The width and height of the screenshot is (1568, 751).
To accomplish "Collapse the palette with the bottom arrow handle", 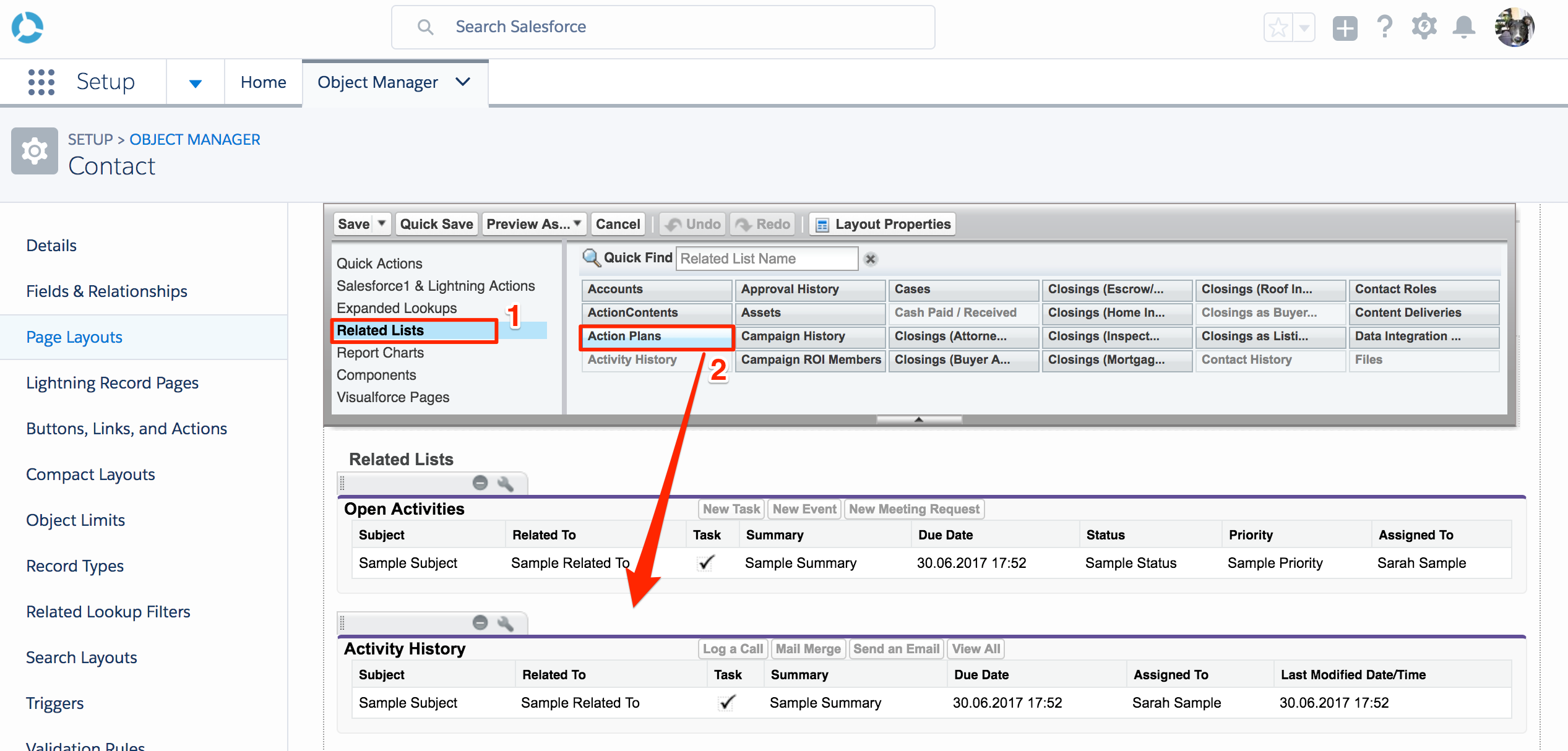I will point(919,419).
